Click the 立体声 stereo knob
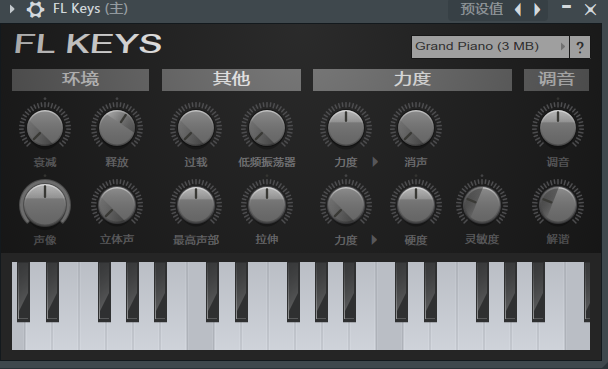 tap(117, 204)
